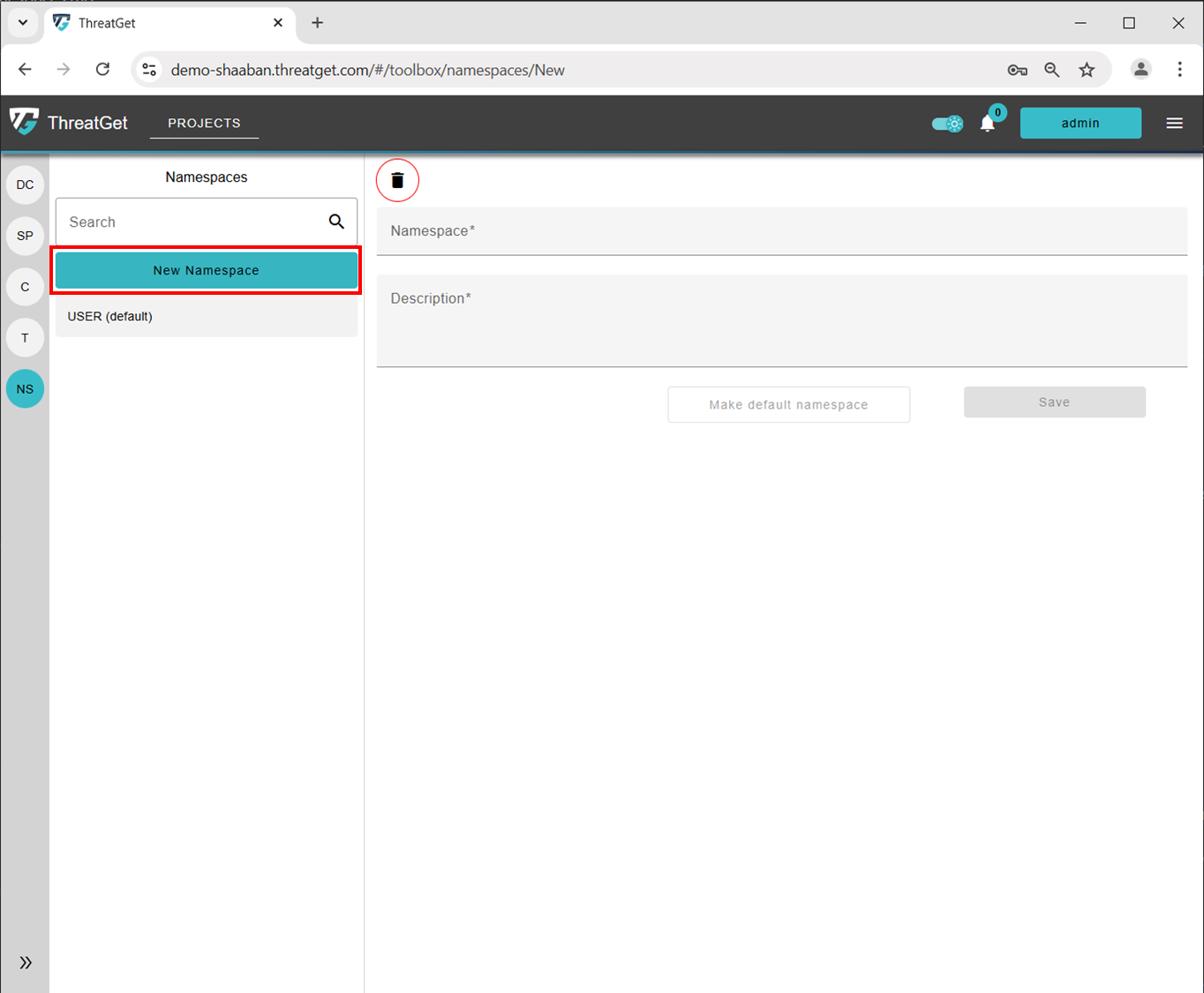Open the NS Namespaces sidebar icon
1204x993 pixels.
click(x=24, y=388)
